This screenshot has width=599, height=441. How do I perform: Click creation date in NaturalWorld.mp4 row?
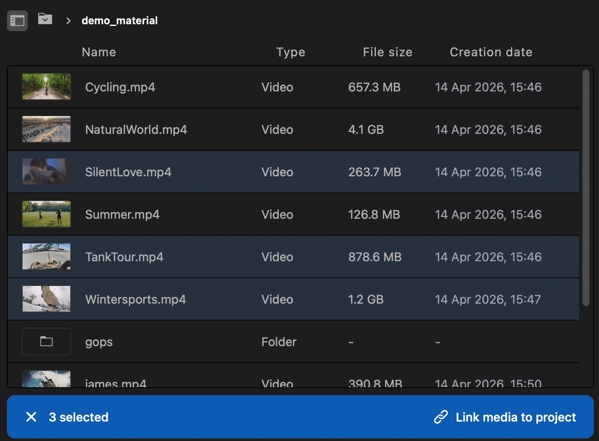pyautogui.click(x=488, y=130)
